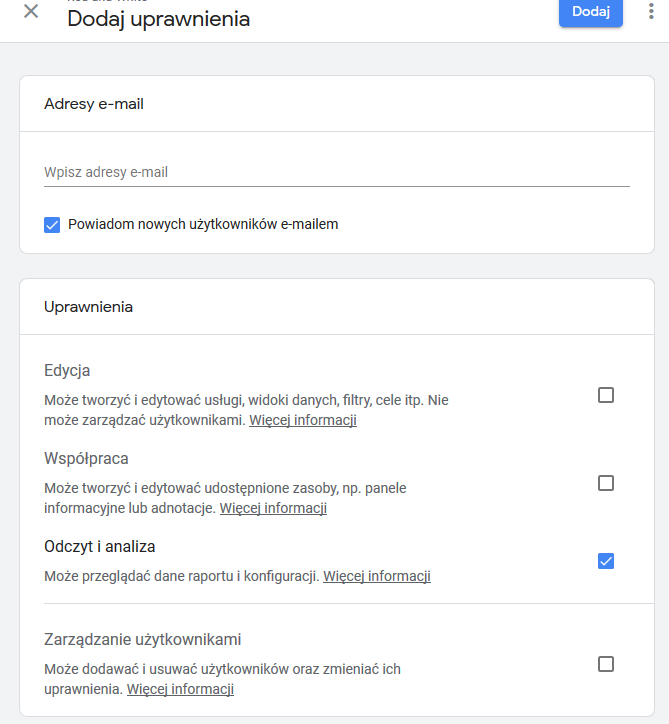The width and height of the screenshot is (669, 724).
Task: Focus the Wpisz adresy e-mail field
Action: coord(337,172)
